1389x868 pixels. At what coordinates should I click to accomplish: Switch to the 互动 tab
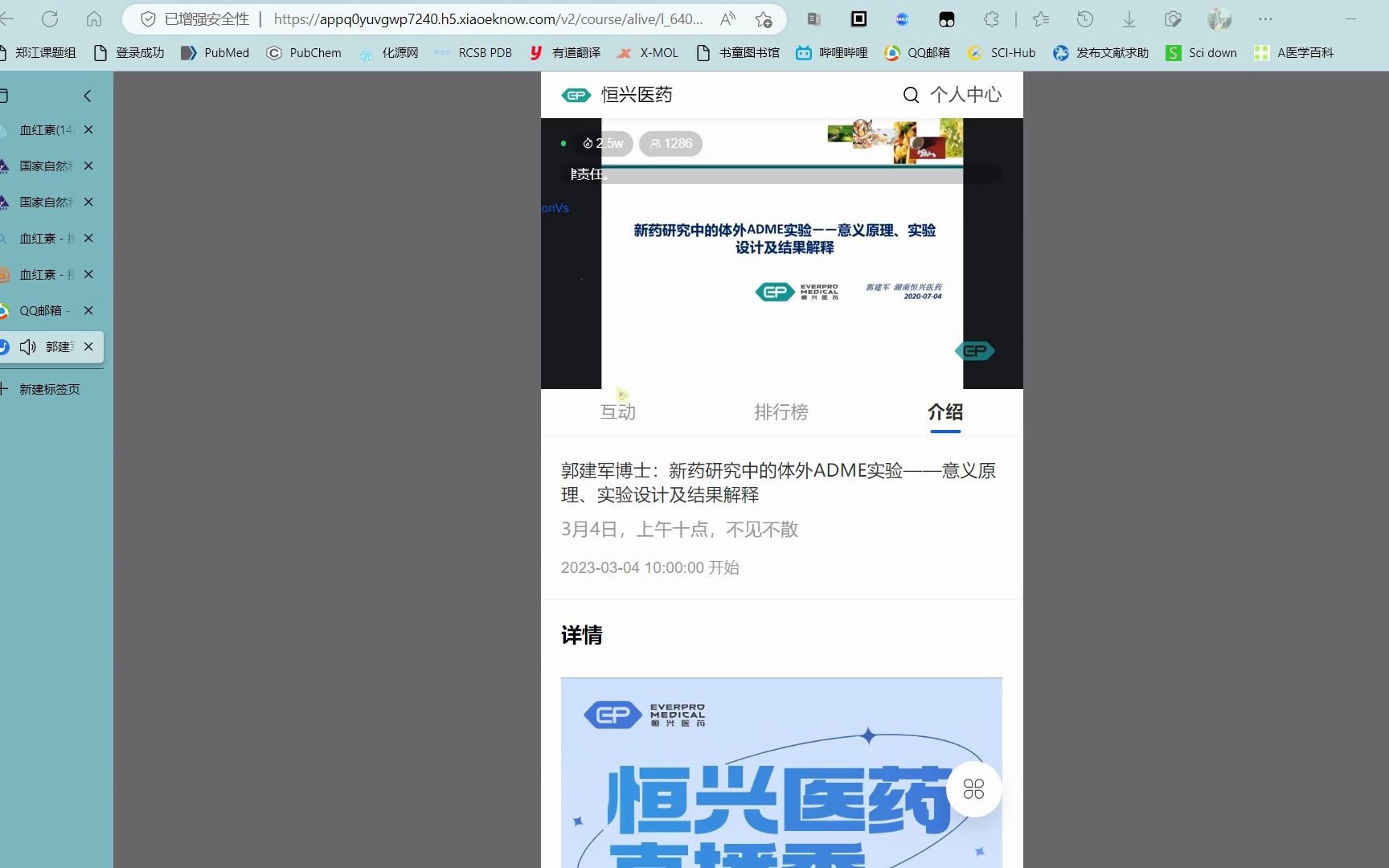[x=617, y=411]
